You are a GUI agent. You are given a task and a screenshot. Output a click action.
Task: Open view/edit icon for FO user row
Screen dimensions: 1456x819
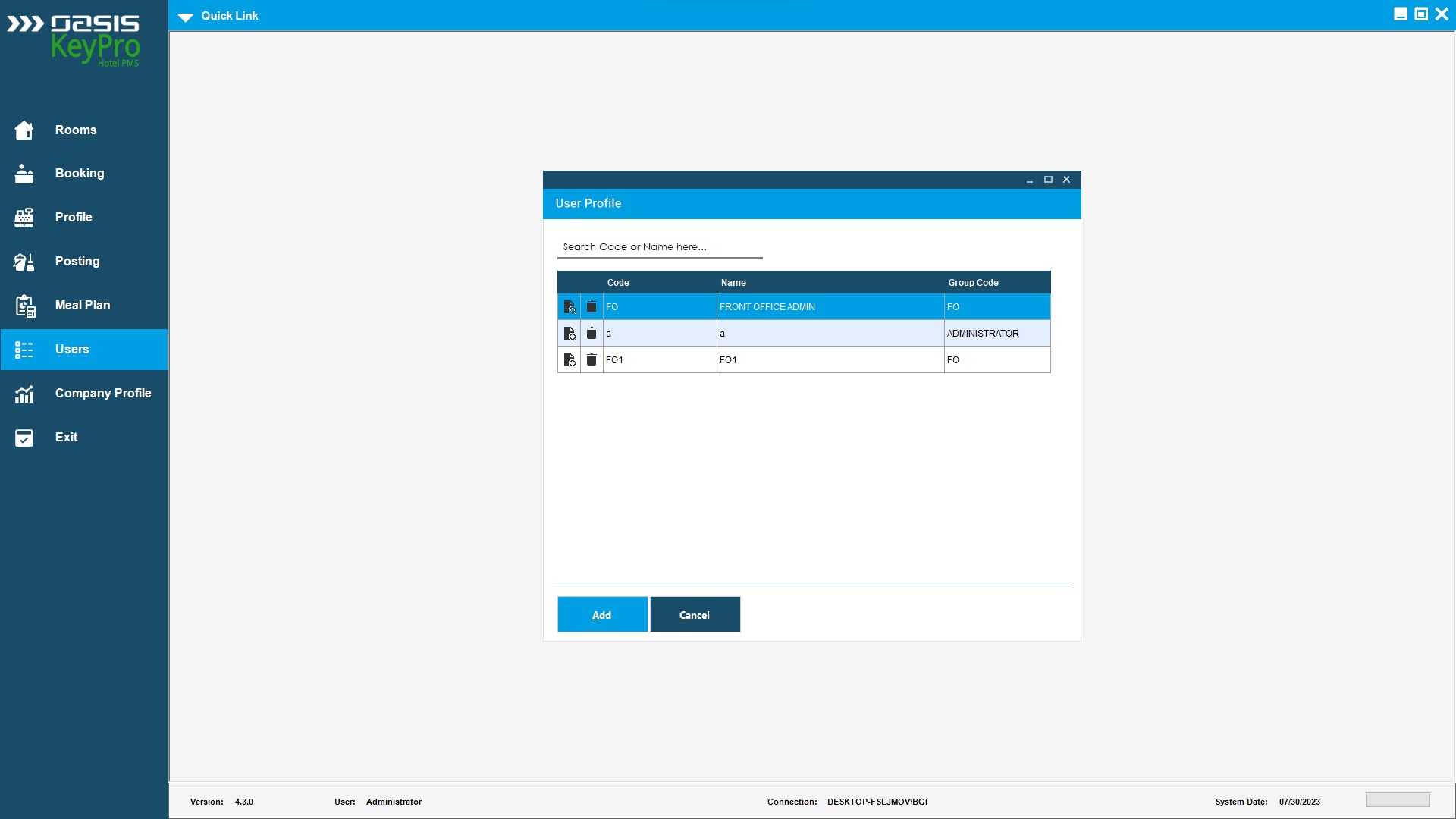click(570, 307)
